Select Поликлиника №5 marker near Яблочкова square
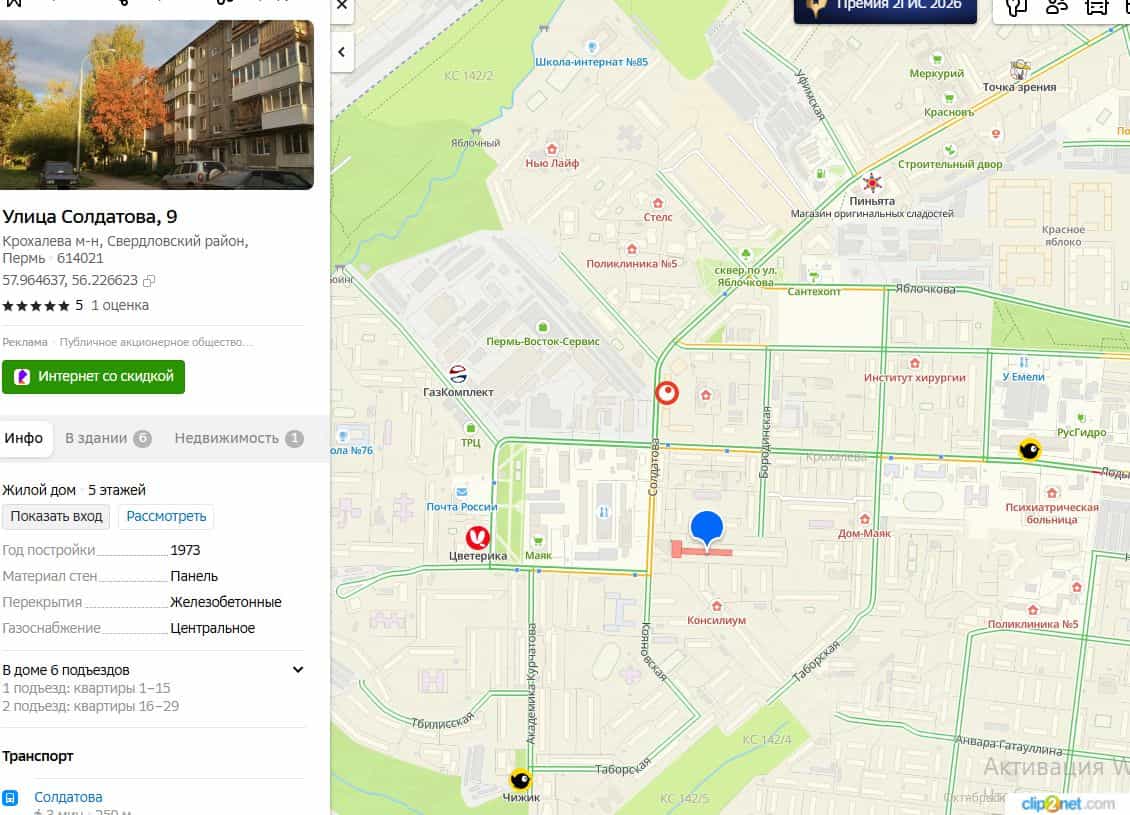The width and height of the screenshot is (1130, 815). click(x=631, y=249)
